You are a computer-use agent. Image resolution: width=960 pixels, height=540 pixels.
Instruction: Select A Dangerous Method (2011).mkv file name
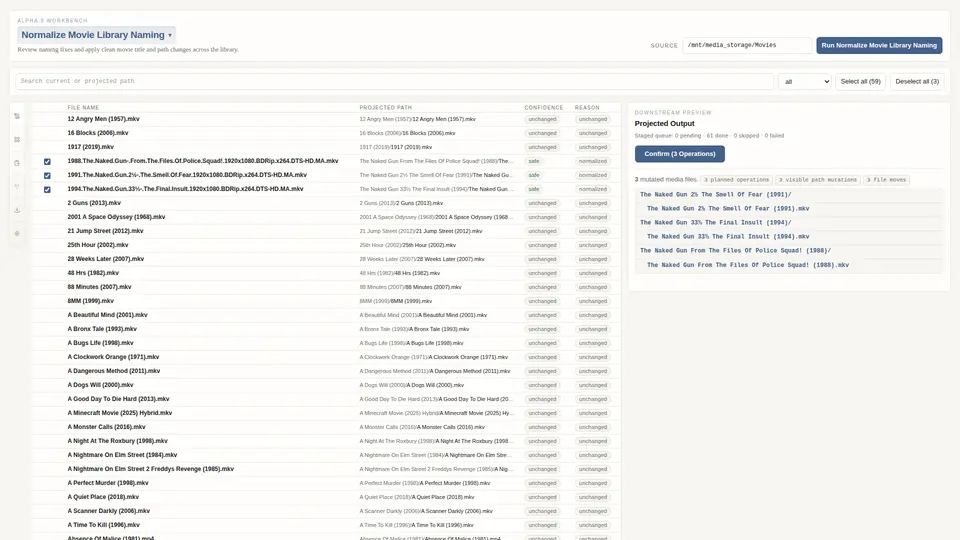point(114,371)
